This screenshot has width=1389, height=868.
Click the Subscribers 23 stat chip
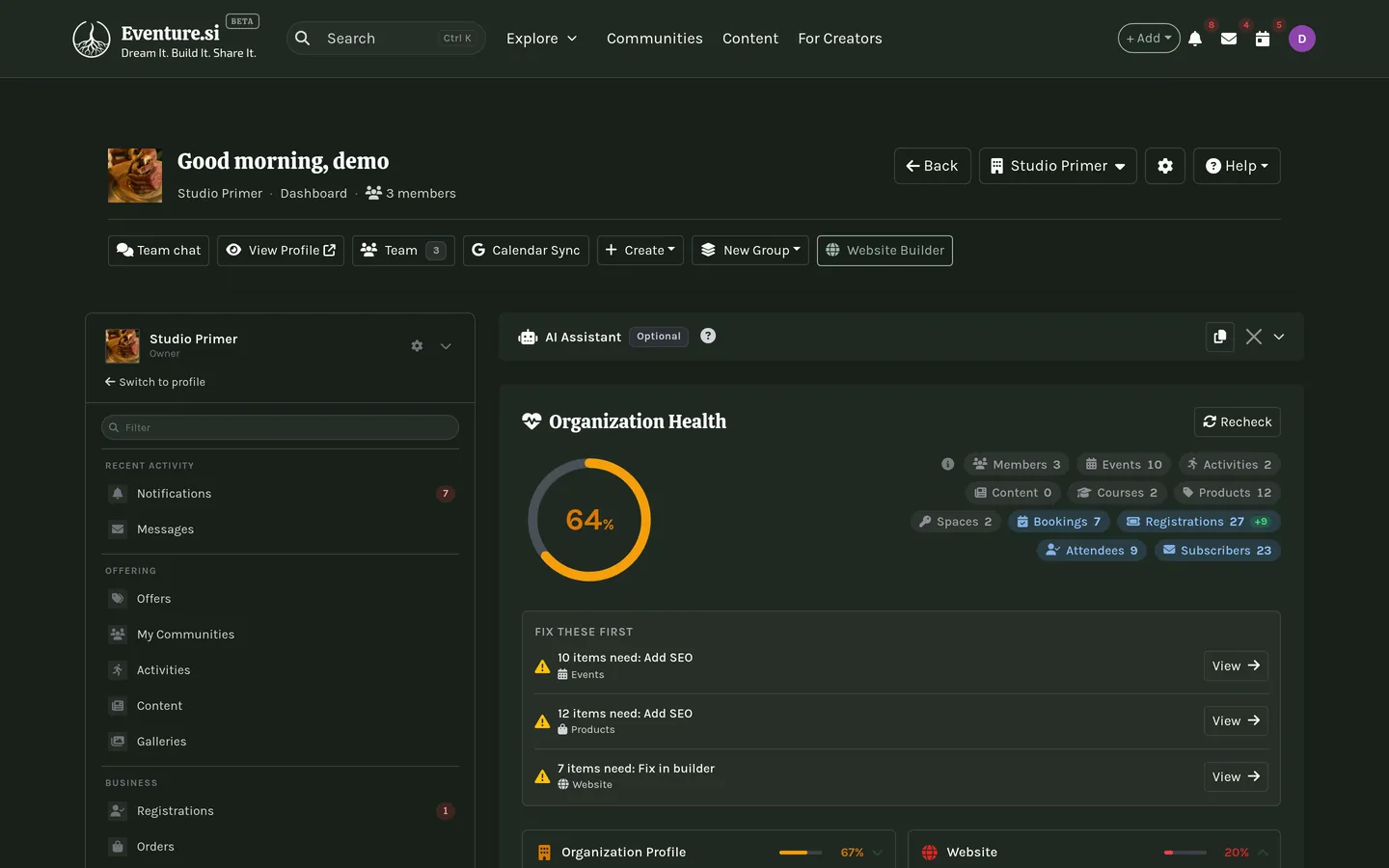coord(1217,551)
